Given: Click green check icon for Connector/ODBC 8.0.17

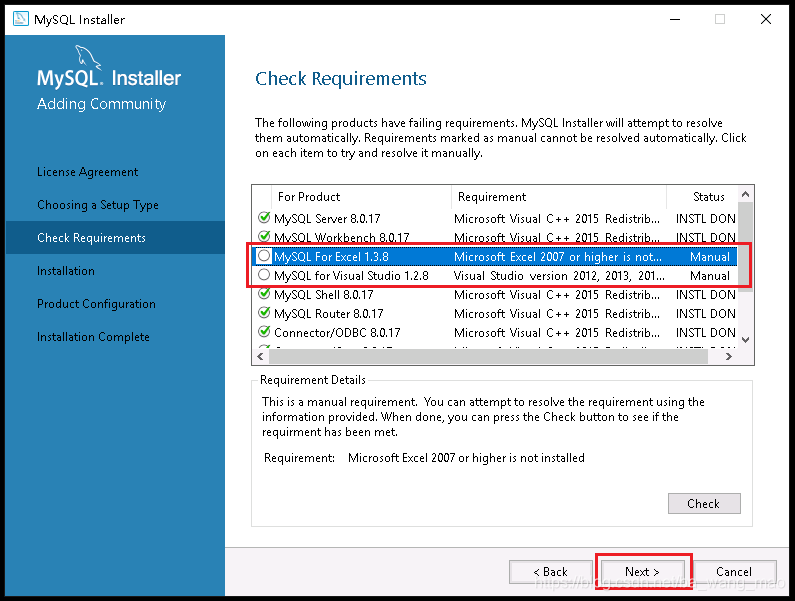Looking at the screenshot, I should point(264,332).
